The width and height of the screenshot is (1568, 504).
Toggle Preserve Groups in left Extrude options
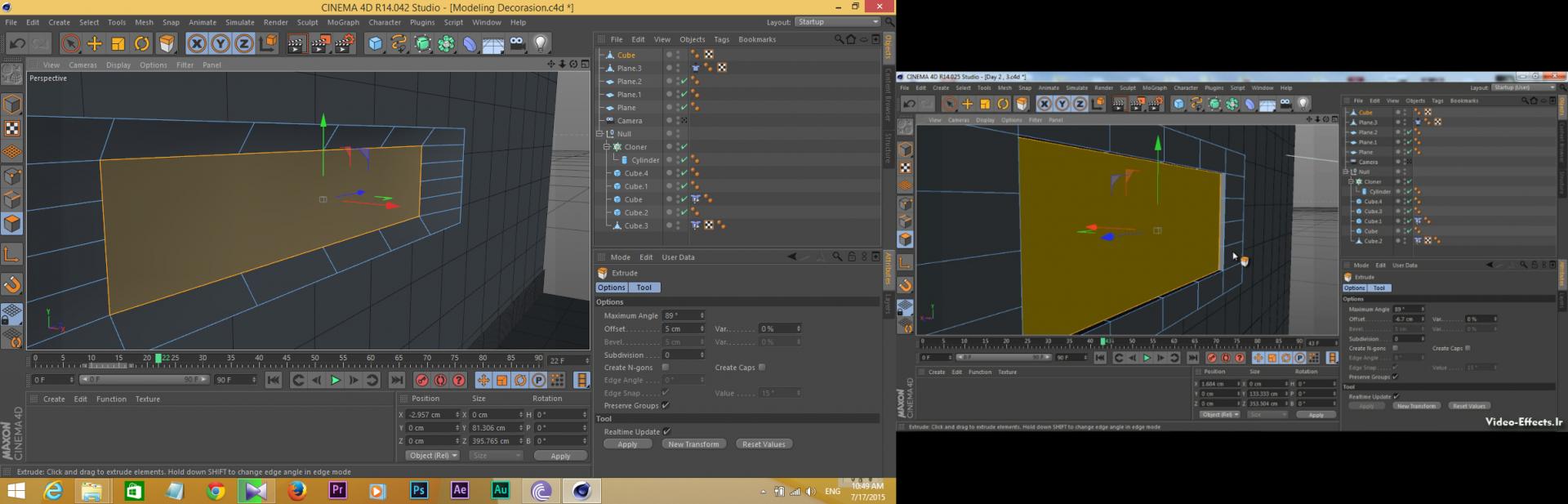click(666, 405)
